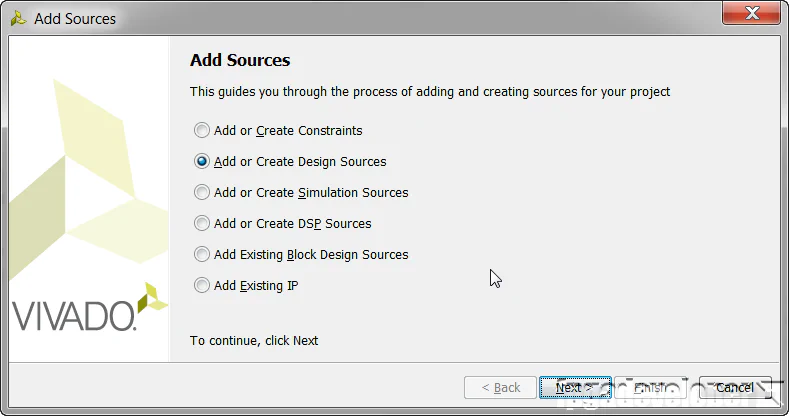
Task: Click the VIVADO logo text
Action: [x=72, y=315]
